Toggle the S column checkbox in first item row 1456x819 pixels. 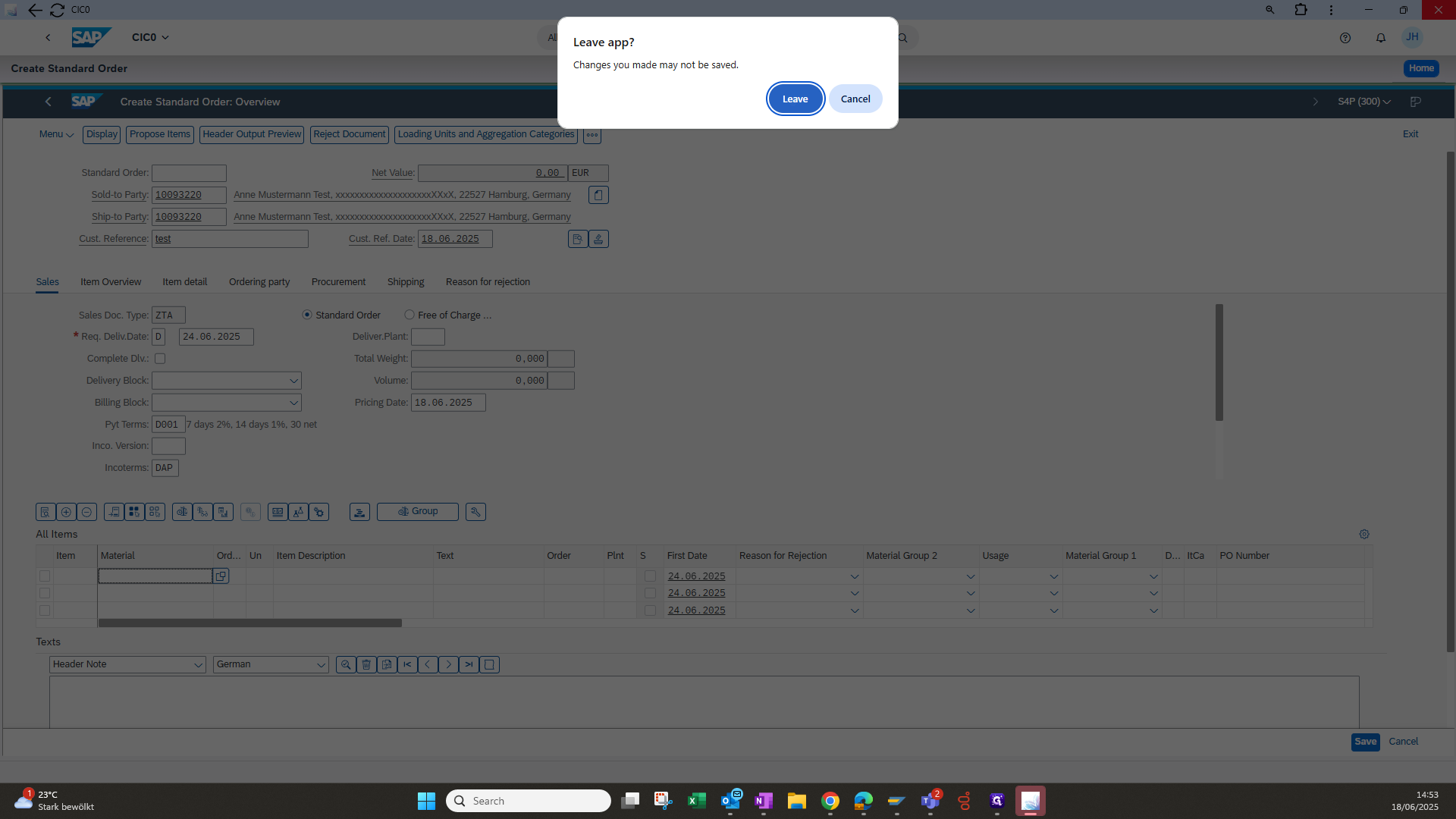[x=650, y=577]
